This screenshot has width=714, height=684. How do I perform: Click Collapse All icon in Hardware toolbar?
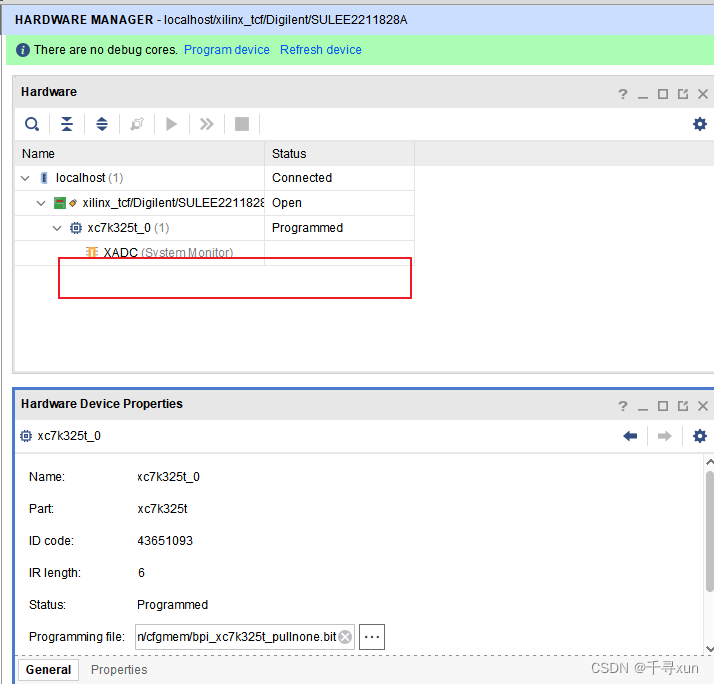(67, 124)
